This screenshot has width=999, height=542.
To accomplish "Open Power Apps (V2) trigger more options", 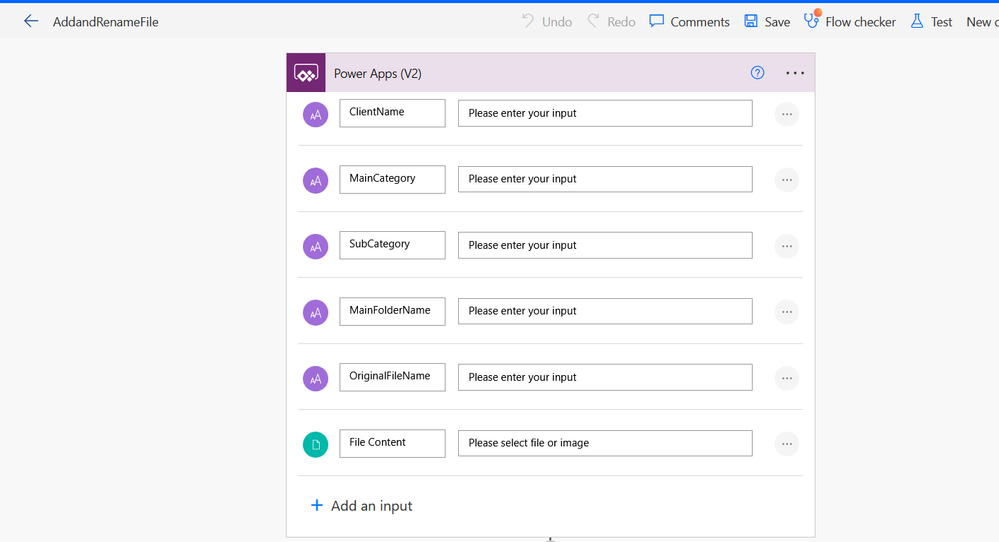I will 794,73.
